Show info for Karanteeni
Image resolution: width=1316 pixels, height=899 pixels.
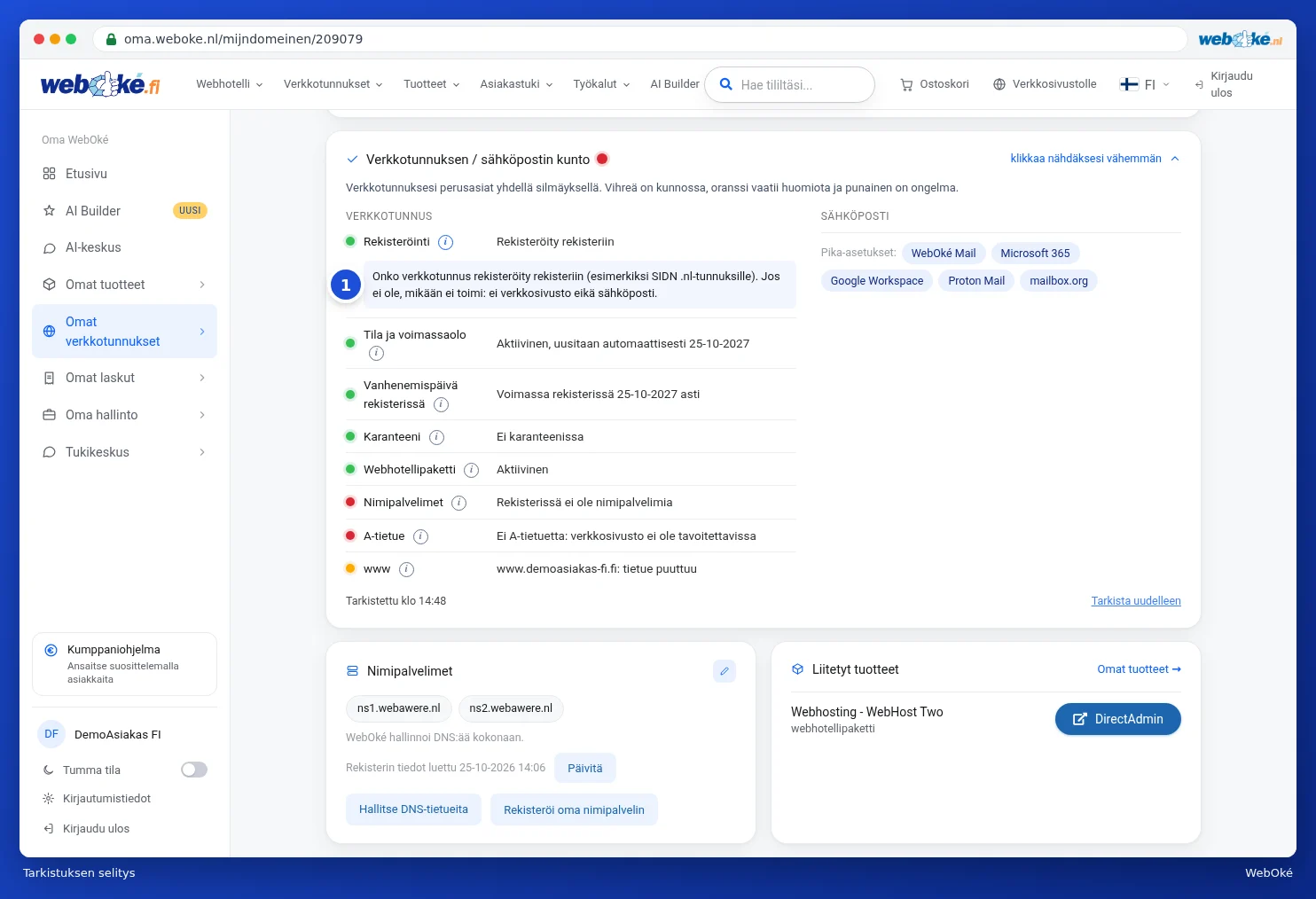436,437
